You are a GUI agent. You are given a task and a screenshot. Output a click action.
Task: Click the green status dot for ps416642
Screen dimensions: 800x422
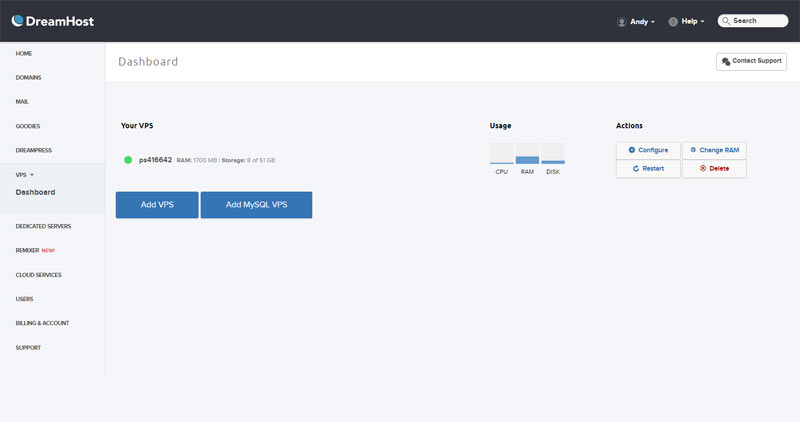coord(128,160)
